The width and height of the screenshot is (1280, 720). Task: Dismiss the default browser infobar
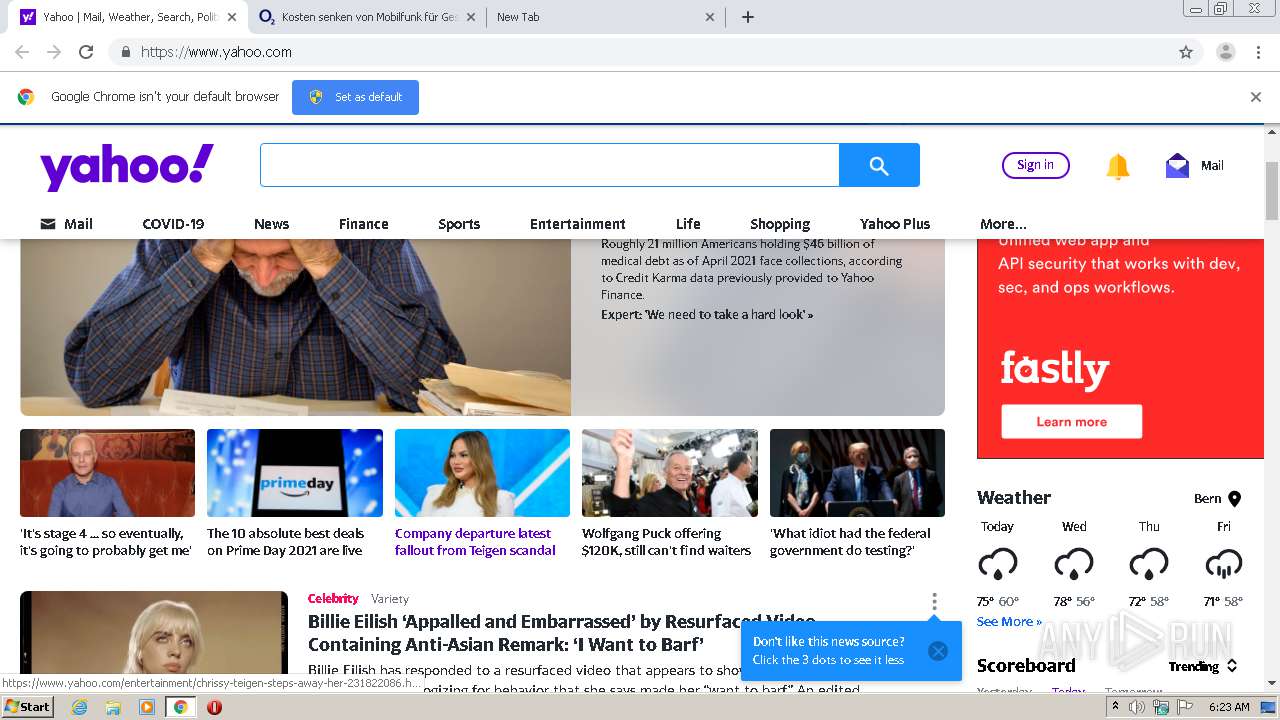(x=1255, y=97)
